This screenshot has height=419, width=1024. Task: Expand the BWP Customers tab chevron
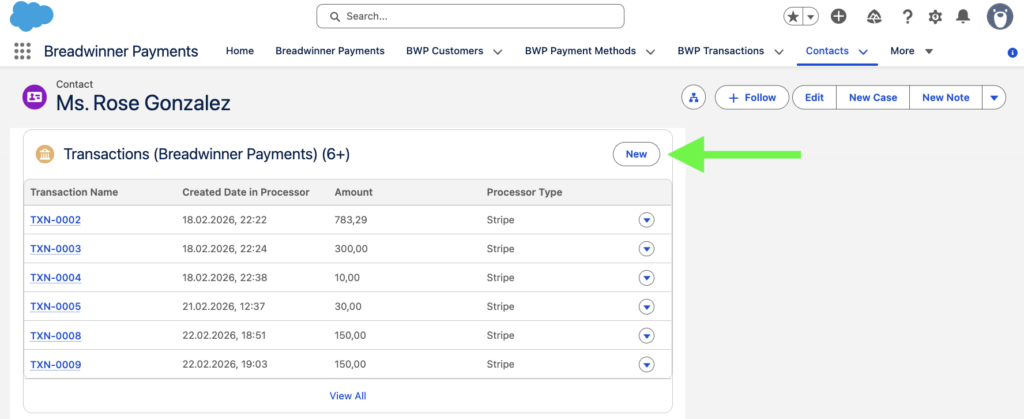tap(498, 52)
